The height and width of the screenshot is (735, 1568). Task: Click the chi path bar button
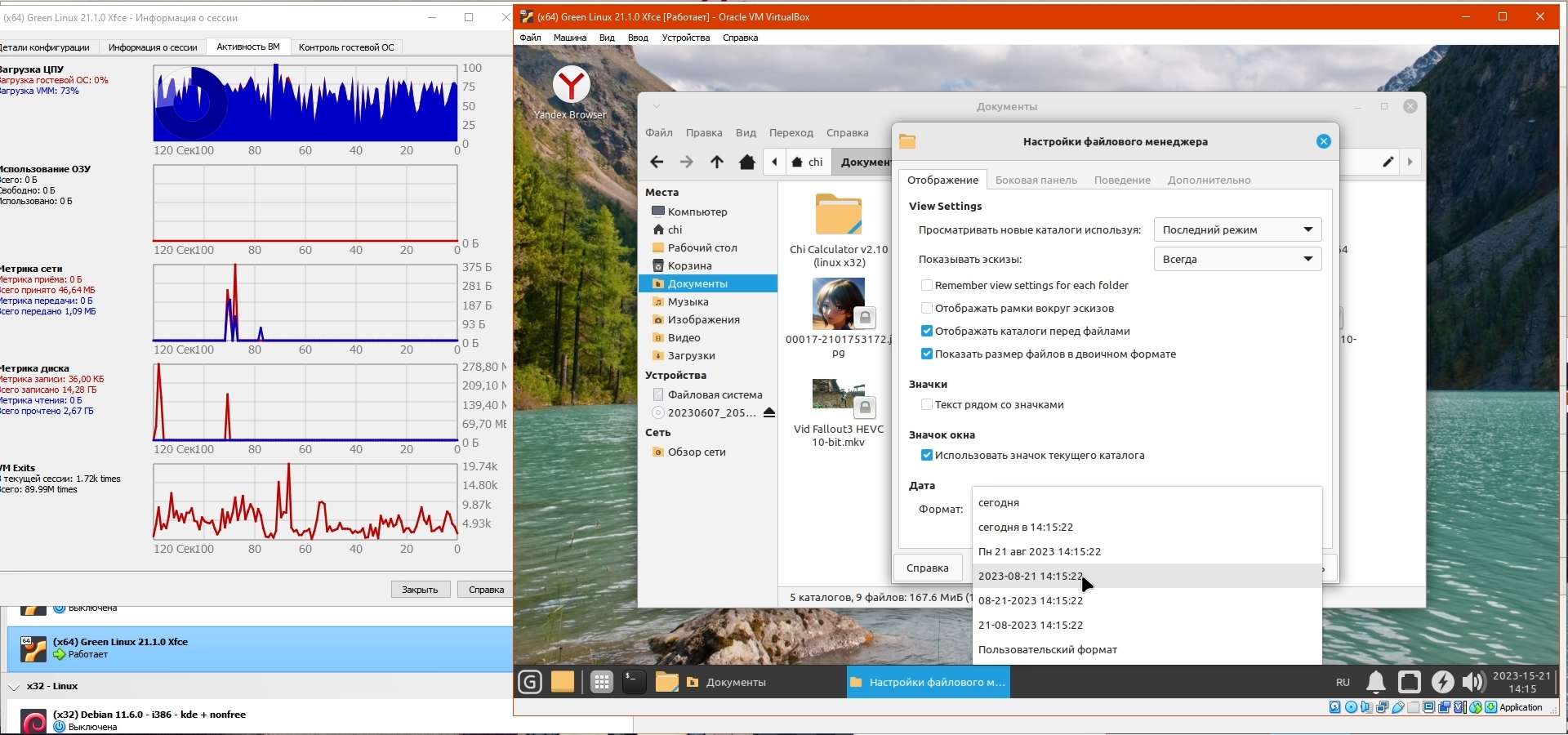pos(808,162)
